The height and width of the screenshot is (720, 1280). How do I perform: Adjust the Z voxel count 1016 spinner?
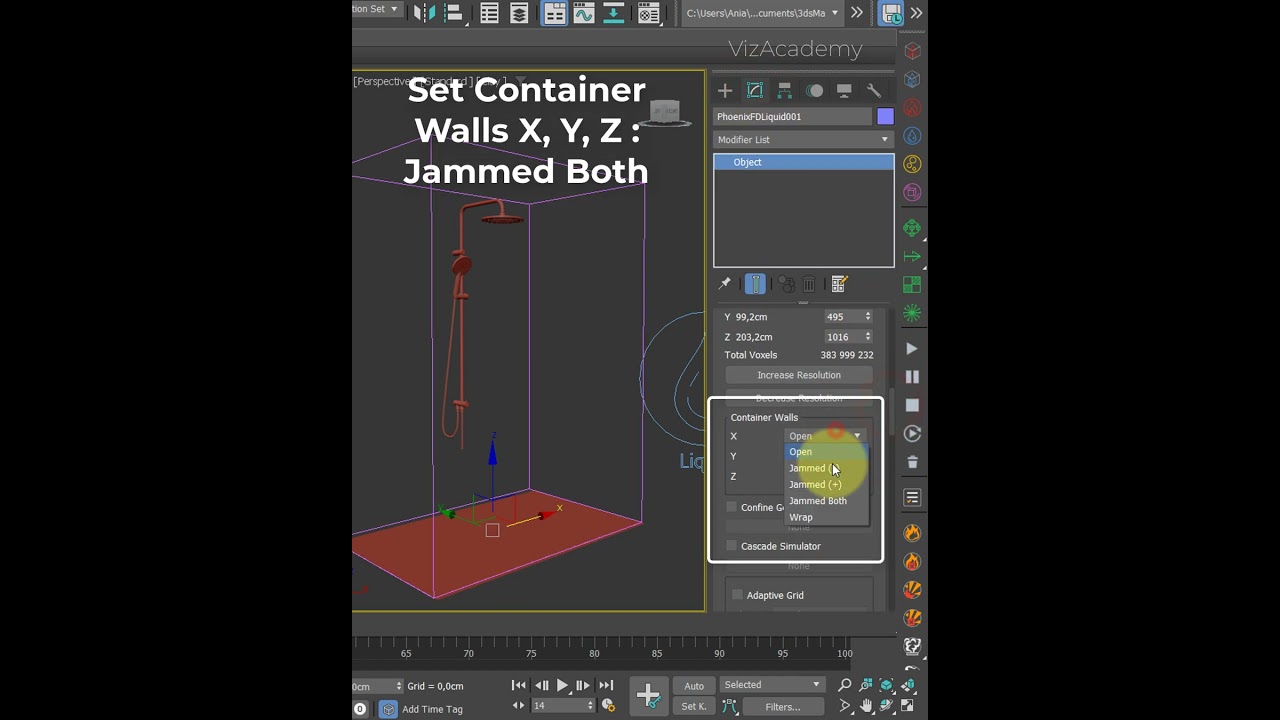click(x=867, y=337)
